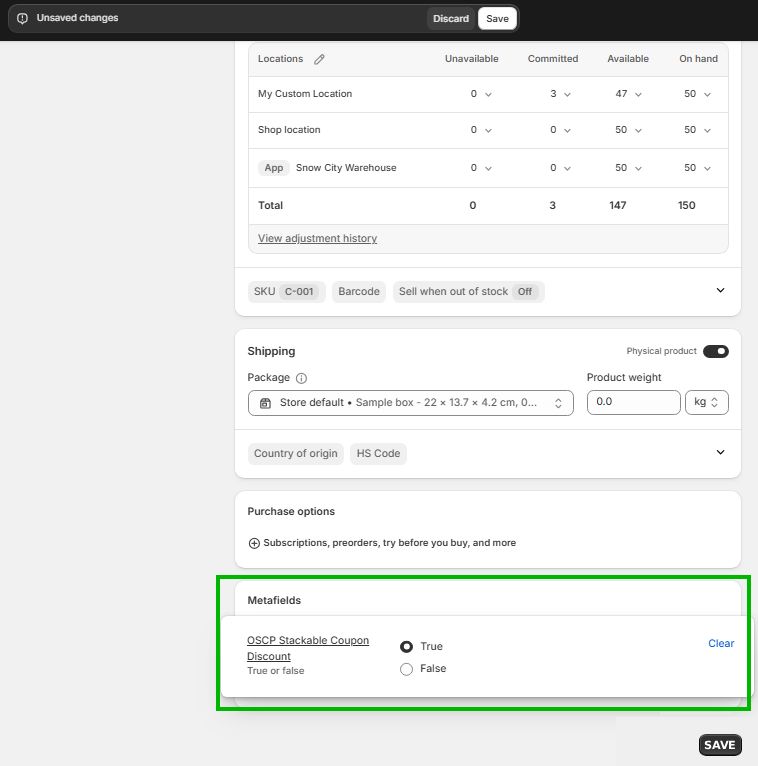The image size is (758, 766).
Task: Click the Discard button
Action: (x=450, y=18)
